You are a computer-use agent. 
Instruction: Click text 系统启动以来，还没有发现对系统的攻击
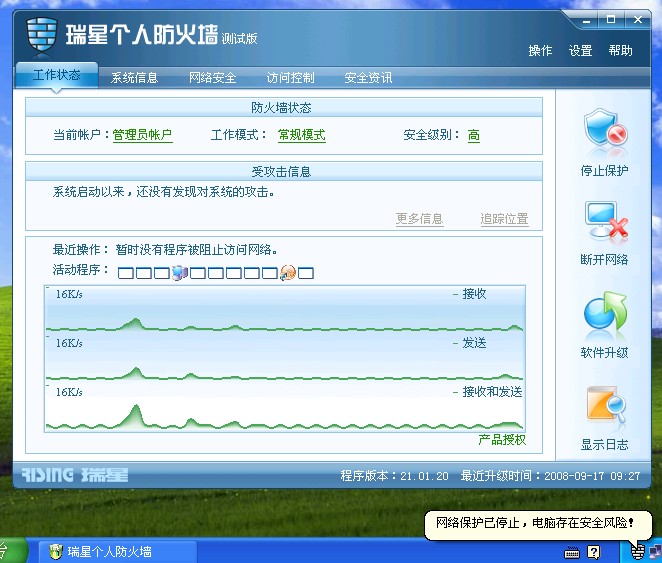[164, 192]
